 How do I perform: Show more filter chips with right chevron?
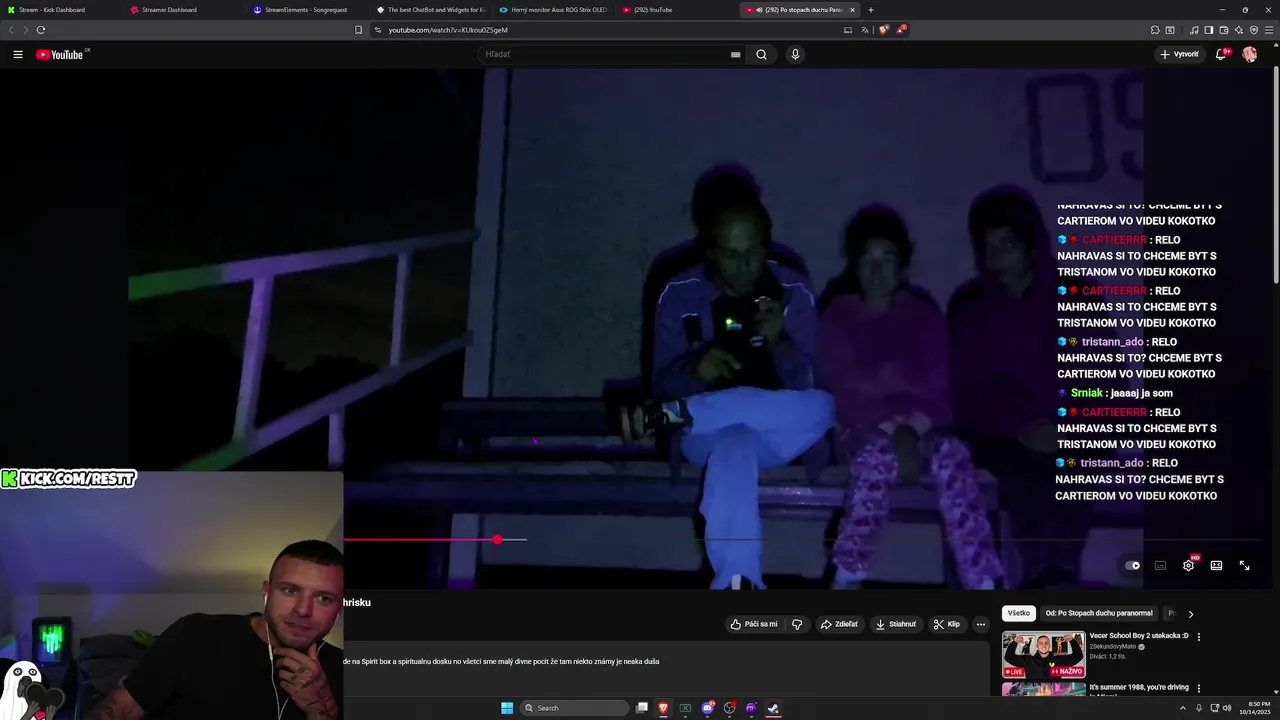tap(1190, 614)
